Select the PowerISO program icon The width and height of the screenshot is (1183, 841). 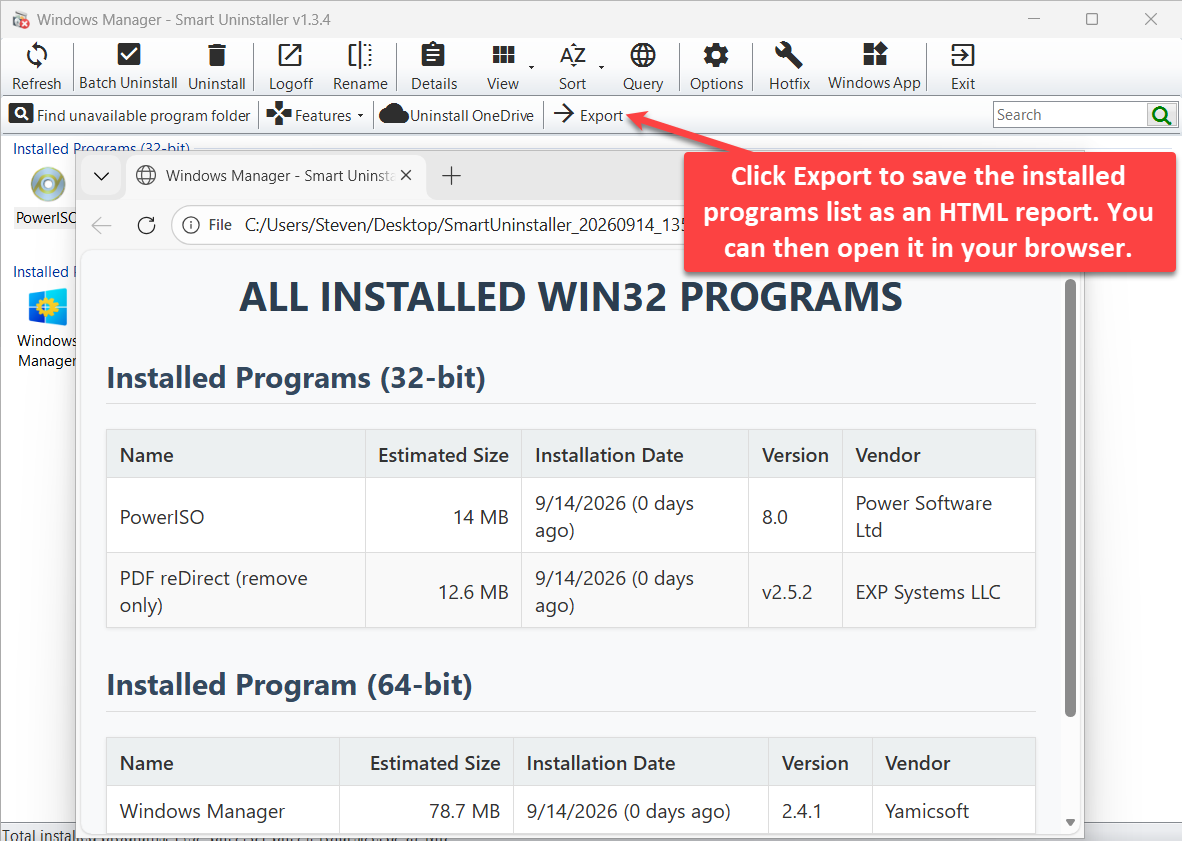click(x=48, y=184)
